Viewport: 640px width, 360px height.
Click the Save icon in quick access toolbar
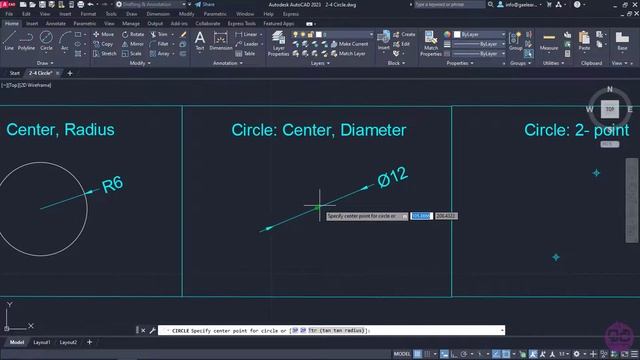[42, 4]
